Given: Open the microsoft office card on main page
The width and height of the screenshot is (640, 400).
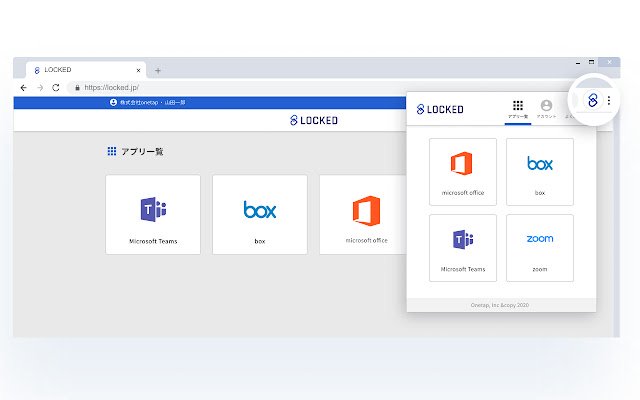Looking at the screenshot, I should coord(363,214).
